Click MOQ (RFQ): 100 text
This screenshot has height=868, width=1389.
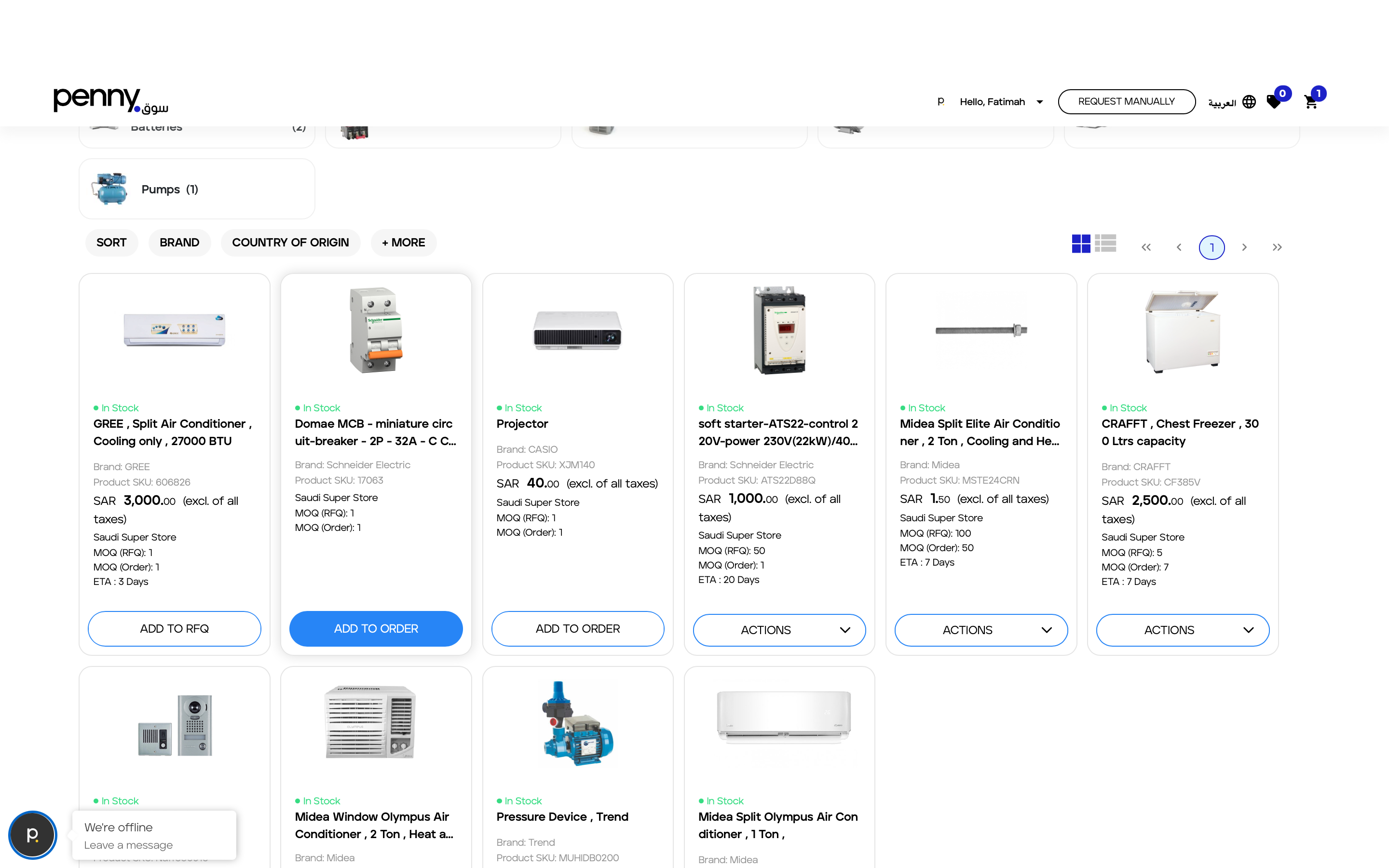[x=936, y=533]
